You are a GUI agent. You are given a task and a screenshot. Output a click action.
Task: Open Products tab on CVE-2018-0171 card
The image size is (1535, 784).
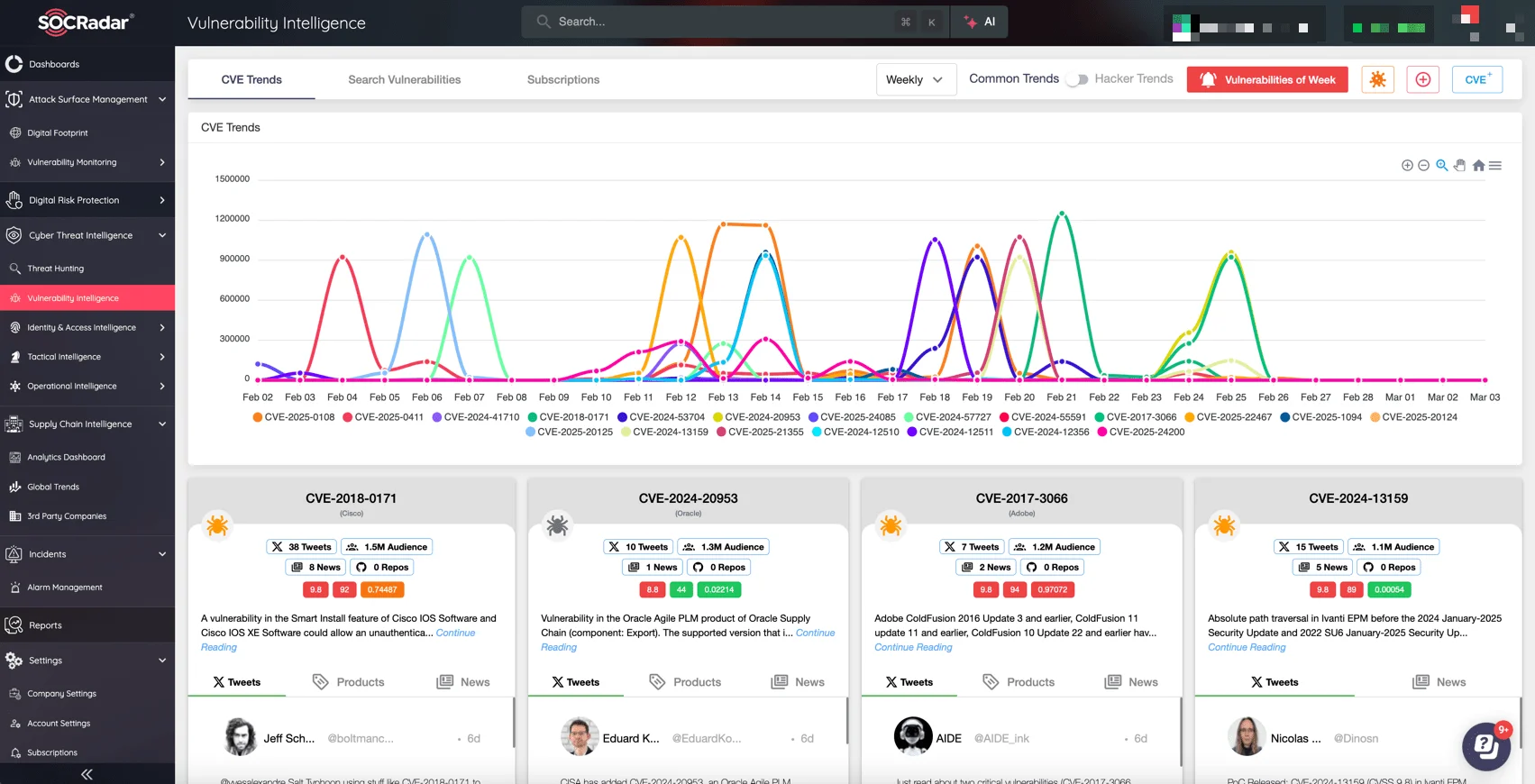349,682
